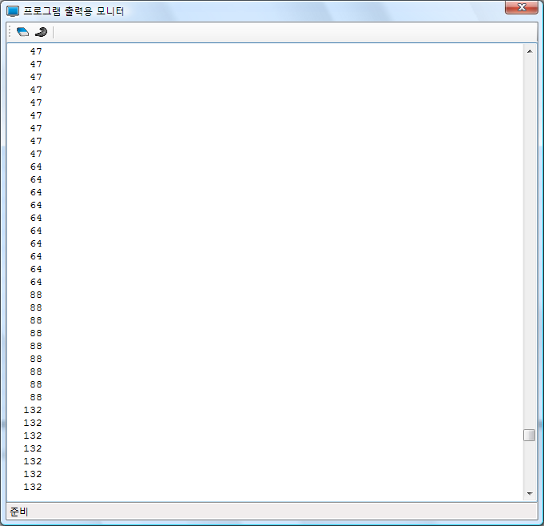Select the first 132 output line
This screenshot has width=544, height=526.
pos(33,410)
